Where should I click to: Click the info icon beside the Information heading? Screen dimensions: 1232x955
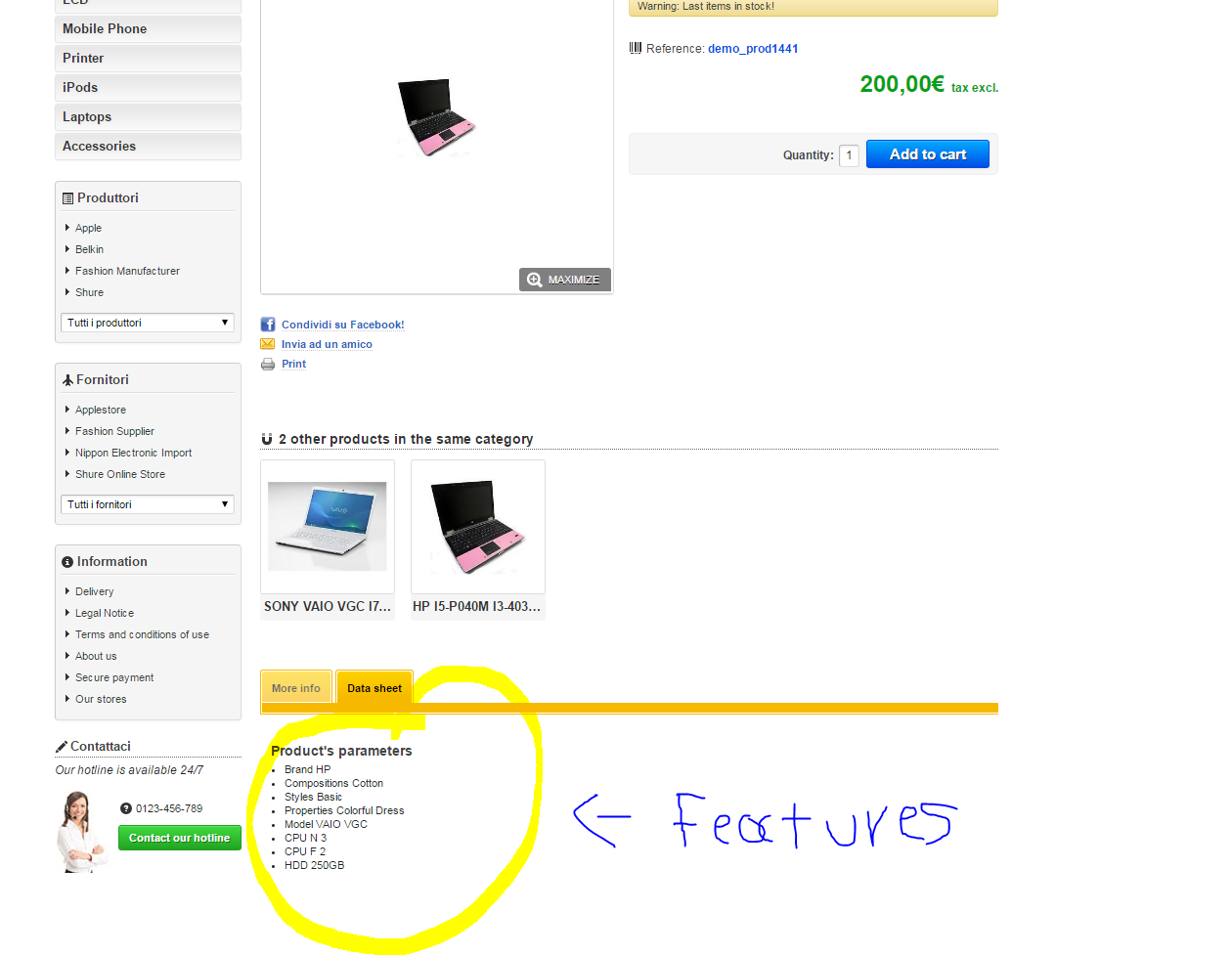pyautogui.click(x=67, y=562)
